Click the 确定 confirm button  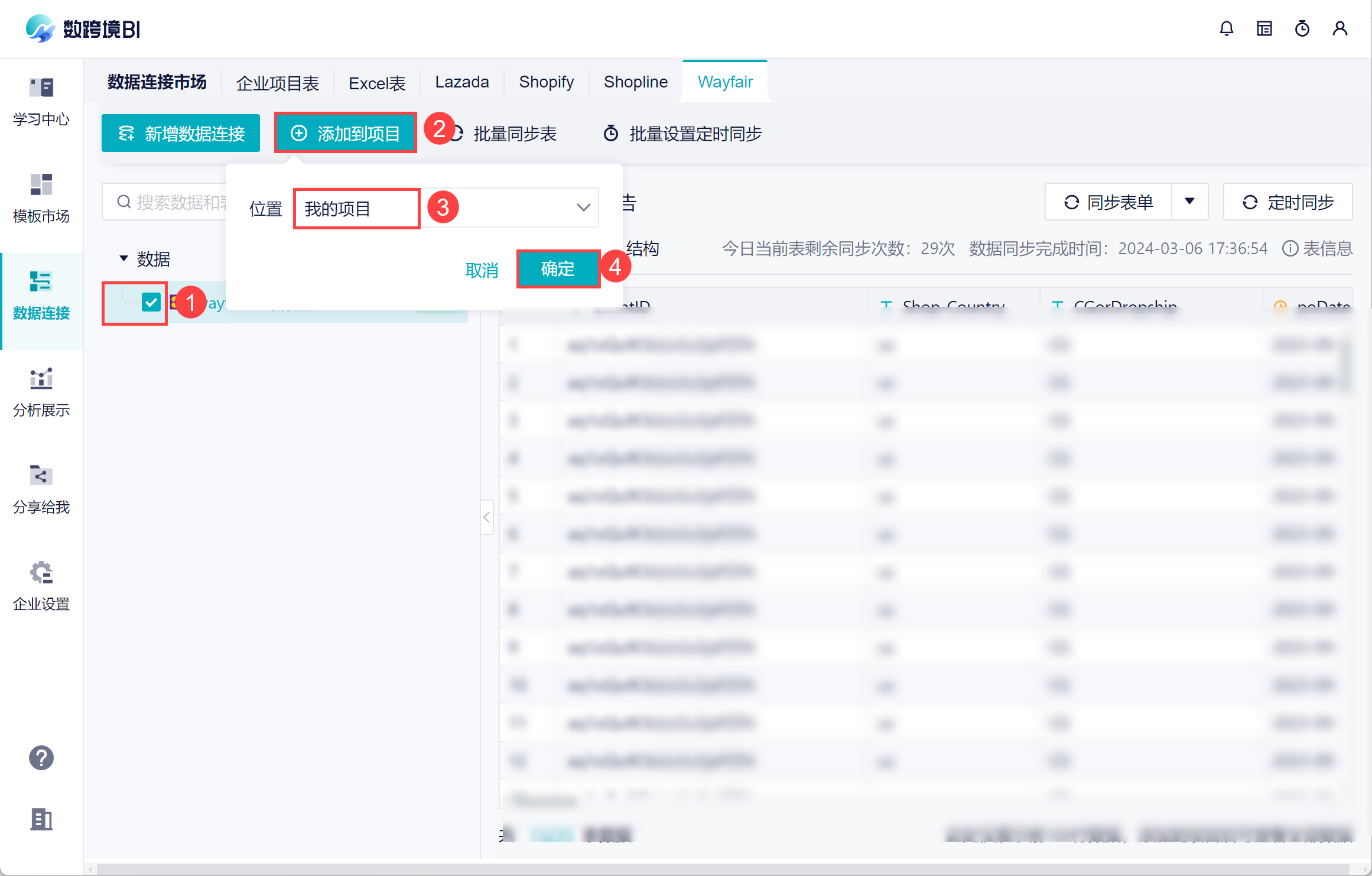click(x=557, y=270)
